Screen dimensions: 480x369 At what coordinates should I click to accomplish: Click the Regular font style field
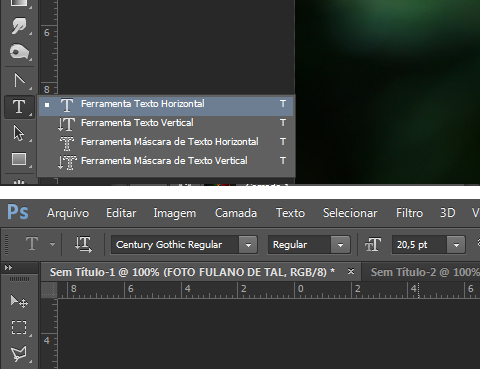pyautogui.click(x=300, y=245)
